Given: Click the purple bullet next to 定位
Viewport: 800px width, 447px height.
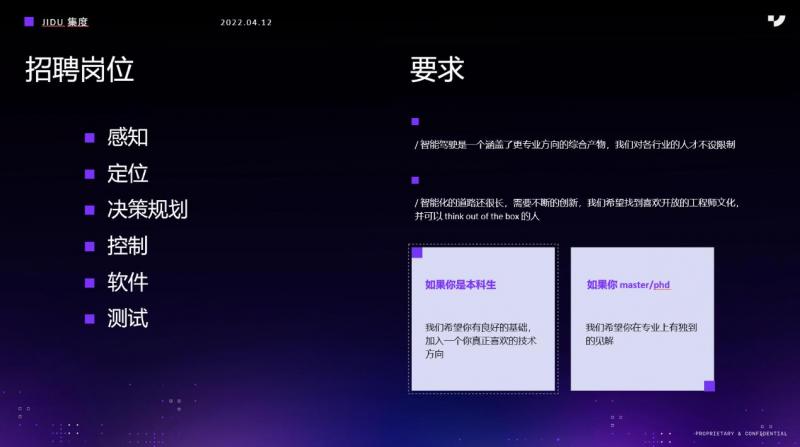Looking at the screenshot, I should (x=90, y=174).
